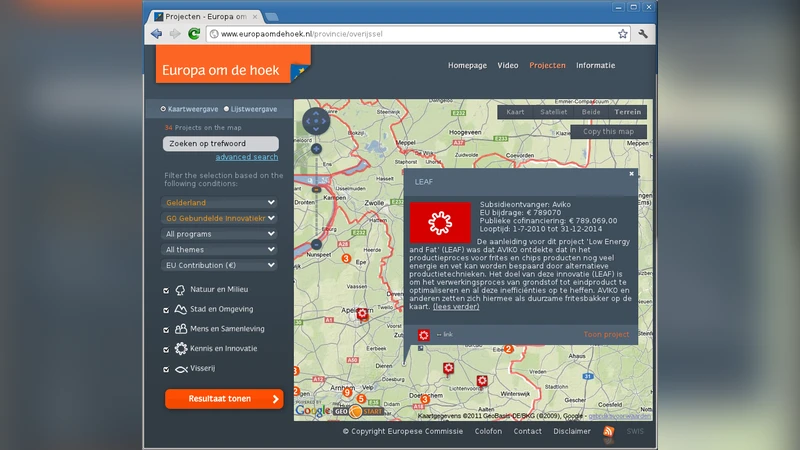Toggle the Visserij checkbox

166,369
